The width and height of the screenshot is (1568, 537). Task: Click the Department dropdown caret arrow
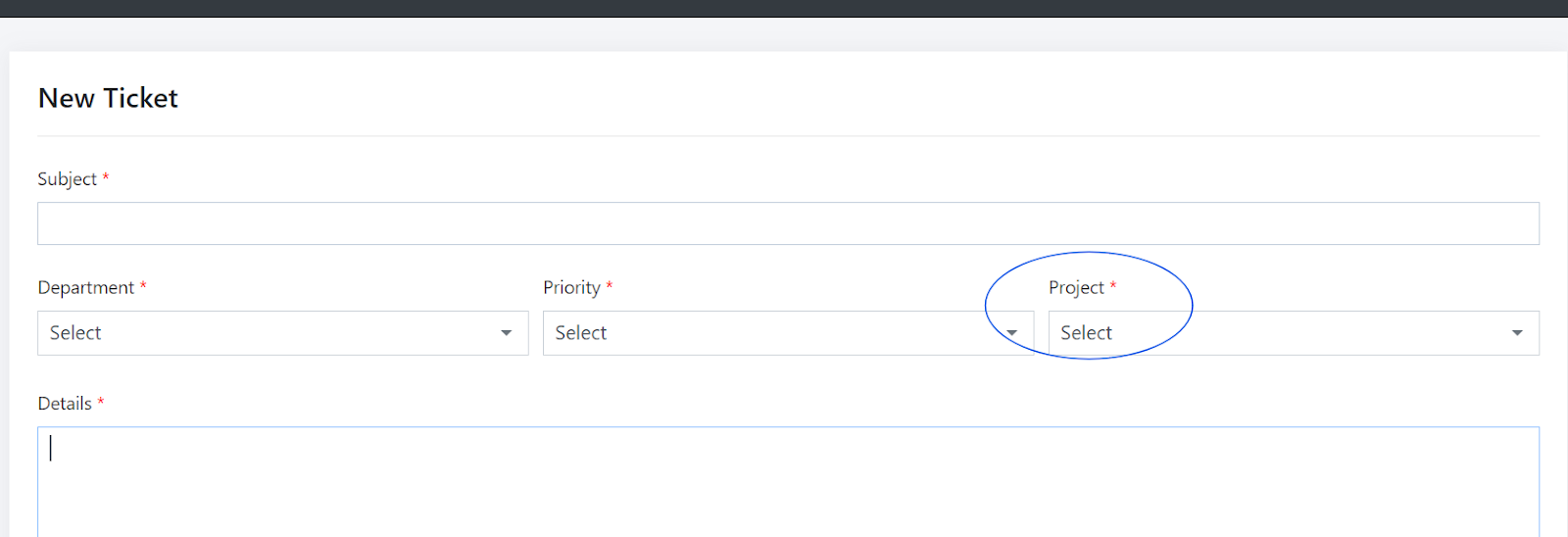click(507, 333)
